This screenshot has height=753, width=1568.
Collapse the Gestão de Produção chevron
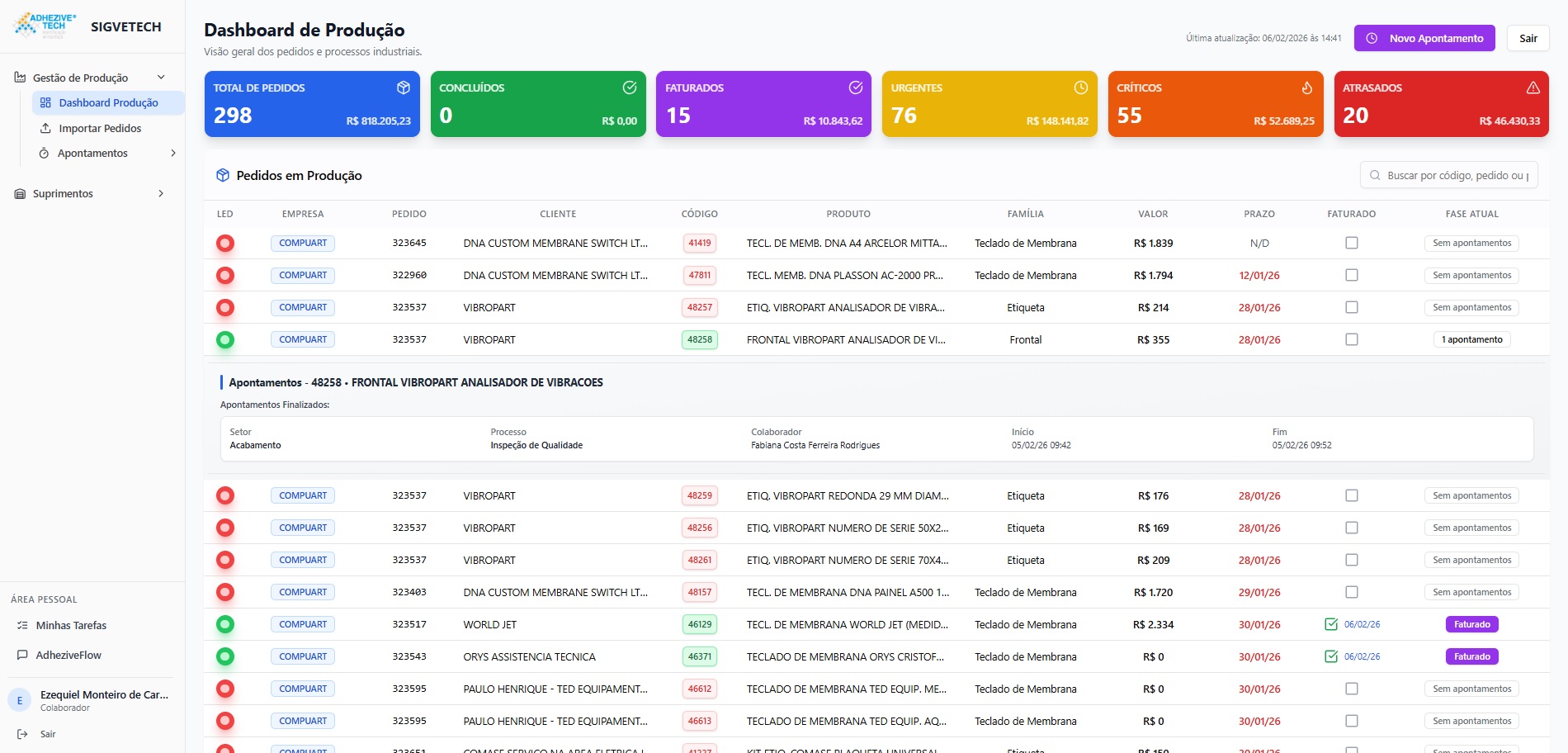[x=161, y=78]
